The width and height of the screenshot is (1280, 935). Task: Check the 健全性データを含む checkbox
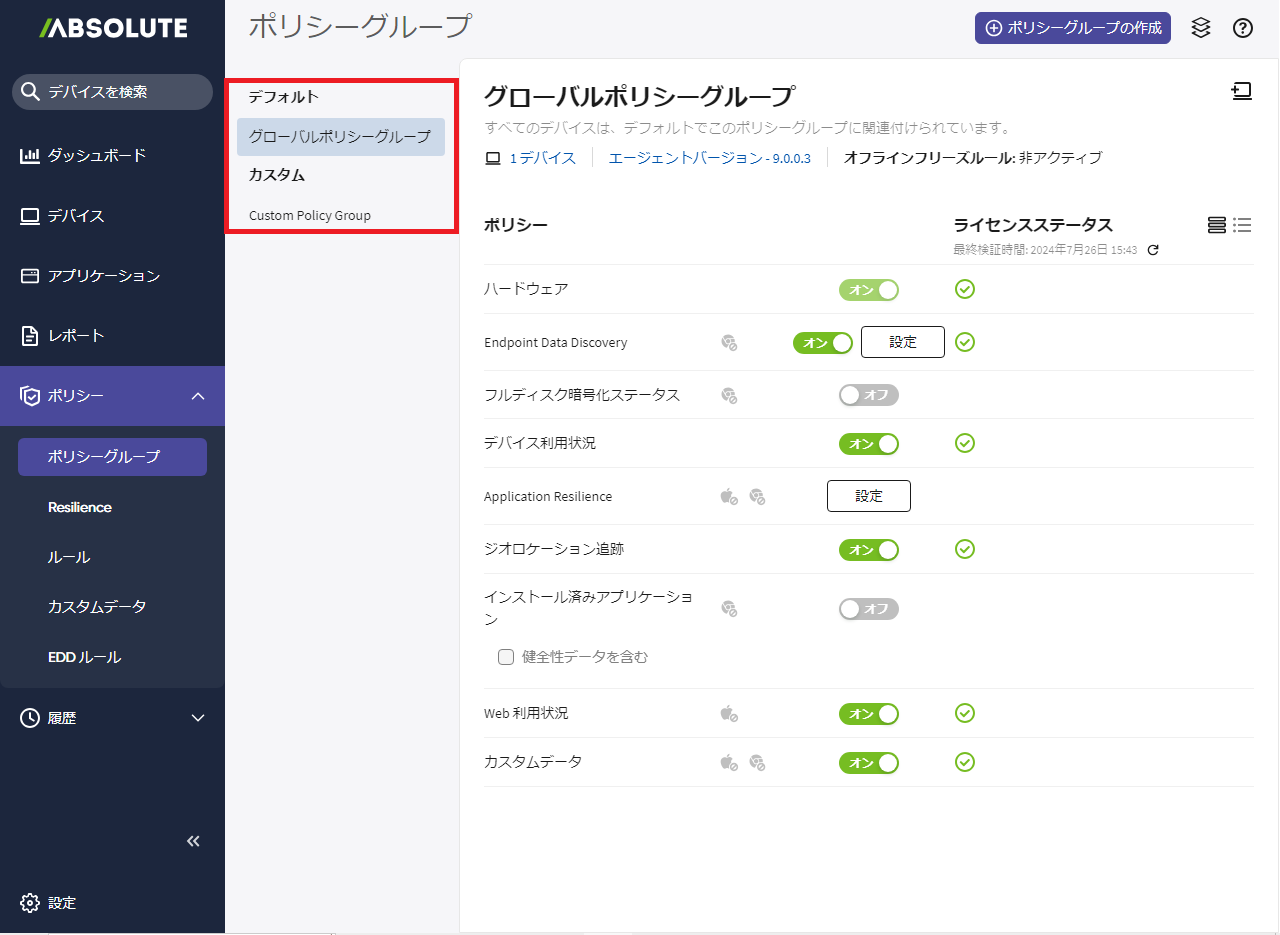pos(506,657)
